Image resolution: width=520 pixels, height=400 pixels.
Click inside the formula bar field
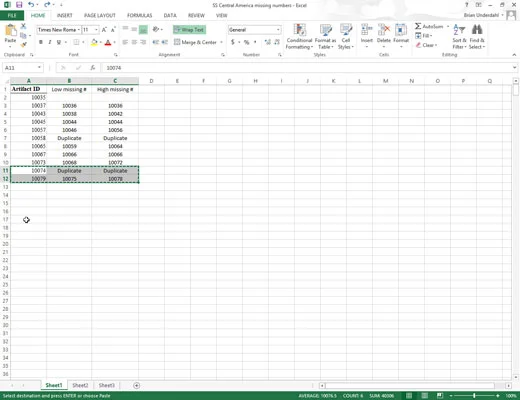click(x=307, y=68)
